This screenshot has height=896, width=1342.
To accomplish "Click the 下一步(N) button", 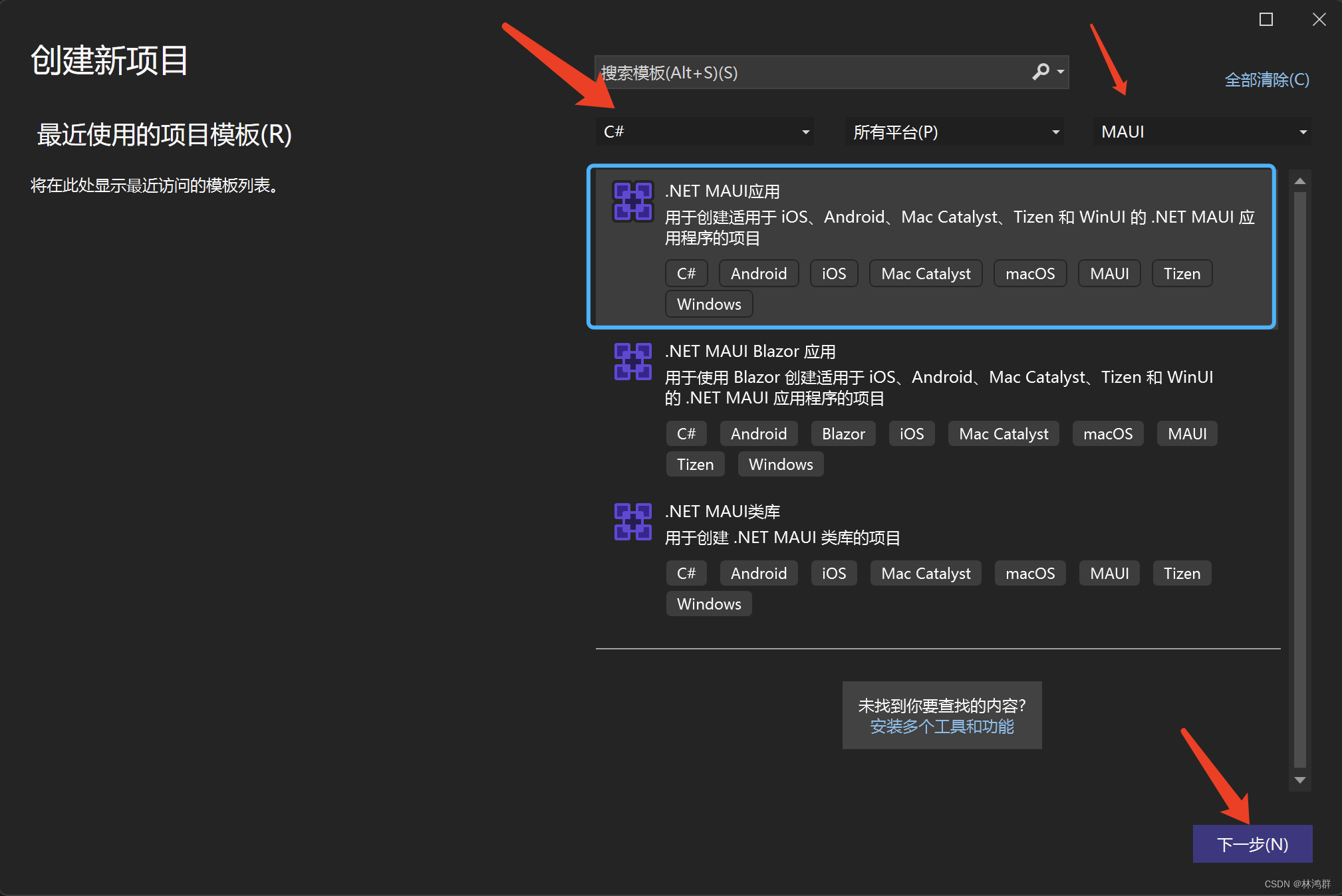I will 1252,843.
